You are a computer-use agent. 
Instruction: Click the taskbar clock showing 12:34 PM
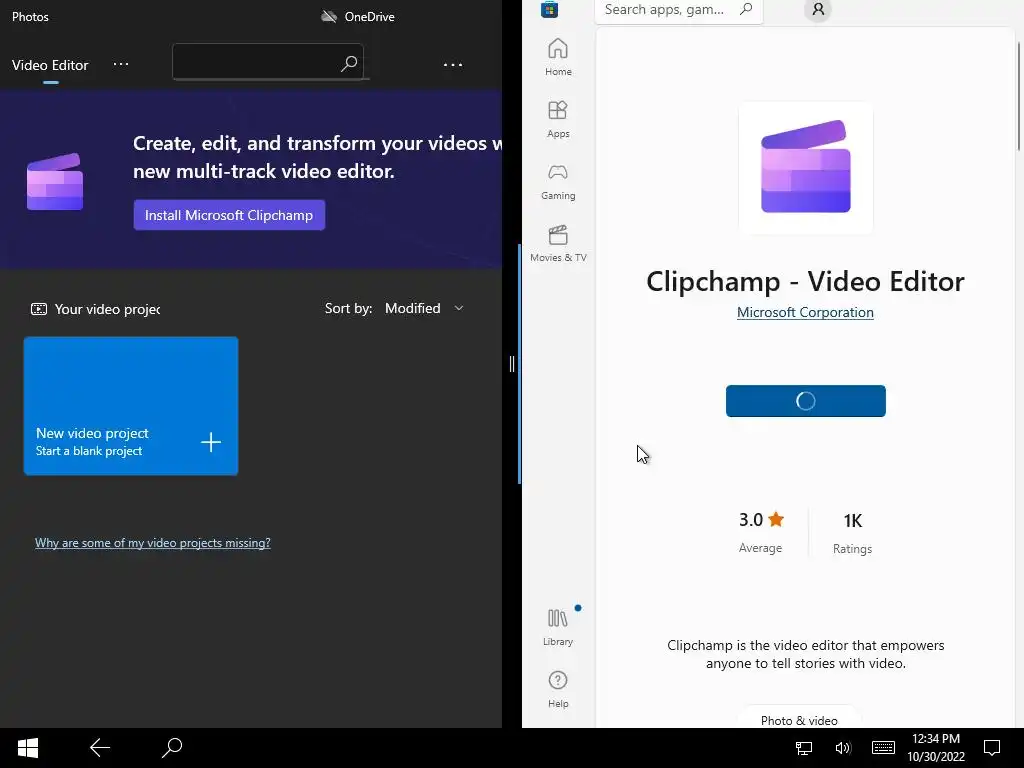tap(936, 748)
